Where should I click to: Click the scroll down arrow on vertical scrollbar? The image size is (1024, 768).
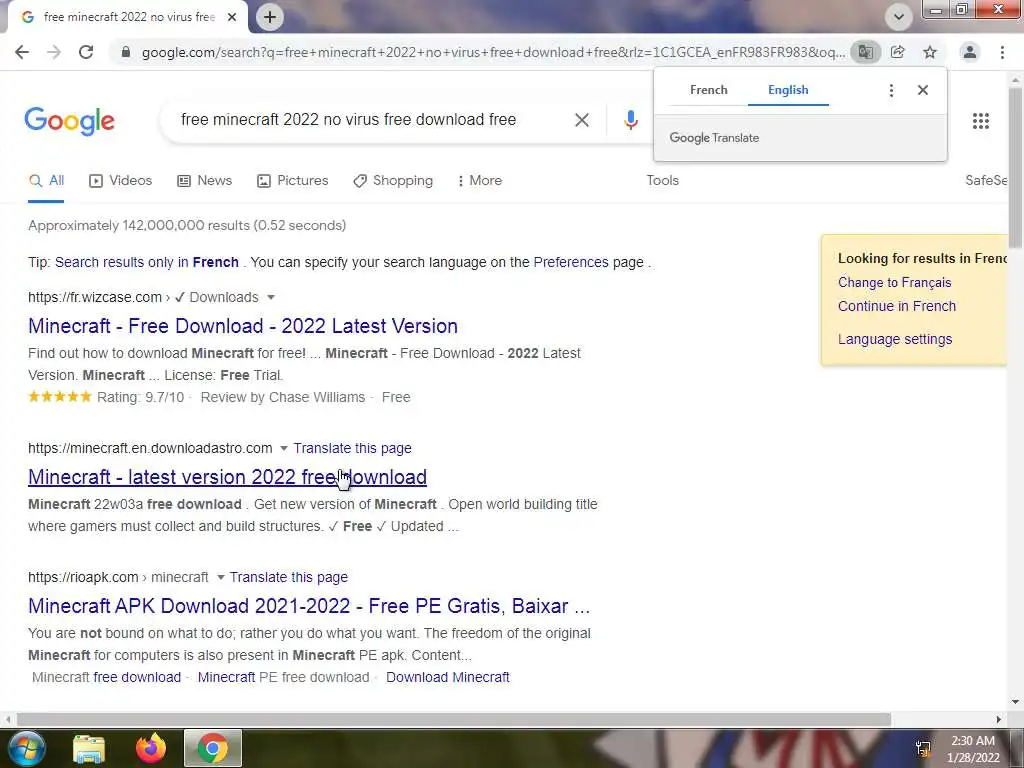pyautogui.click(x=1015, y=702)
